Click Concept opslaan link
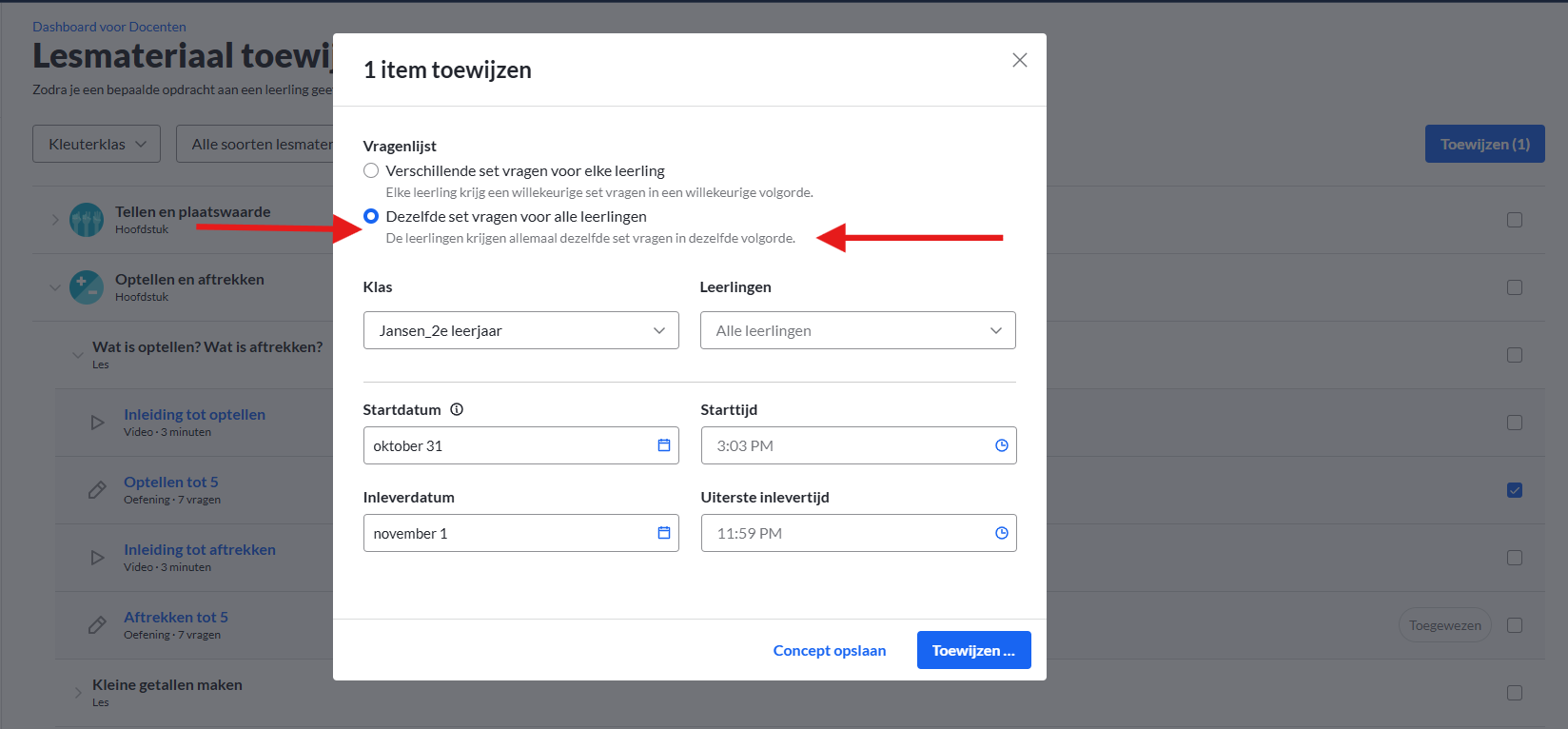The width and height of the screenshot is (1568, 729). (x=830, y=650)
